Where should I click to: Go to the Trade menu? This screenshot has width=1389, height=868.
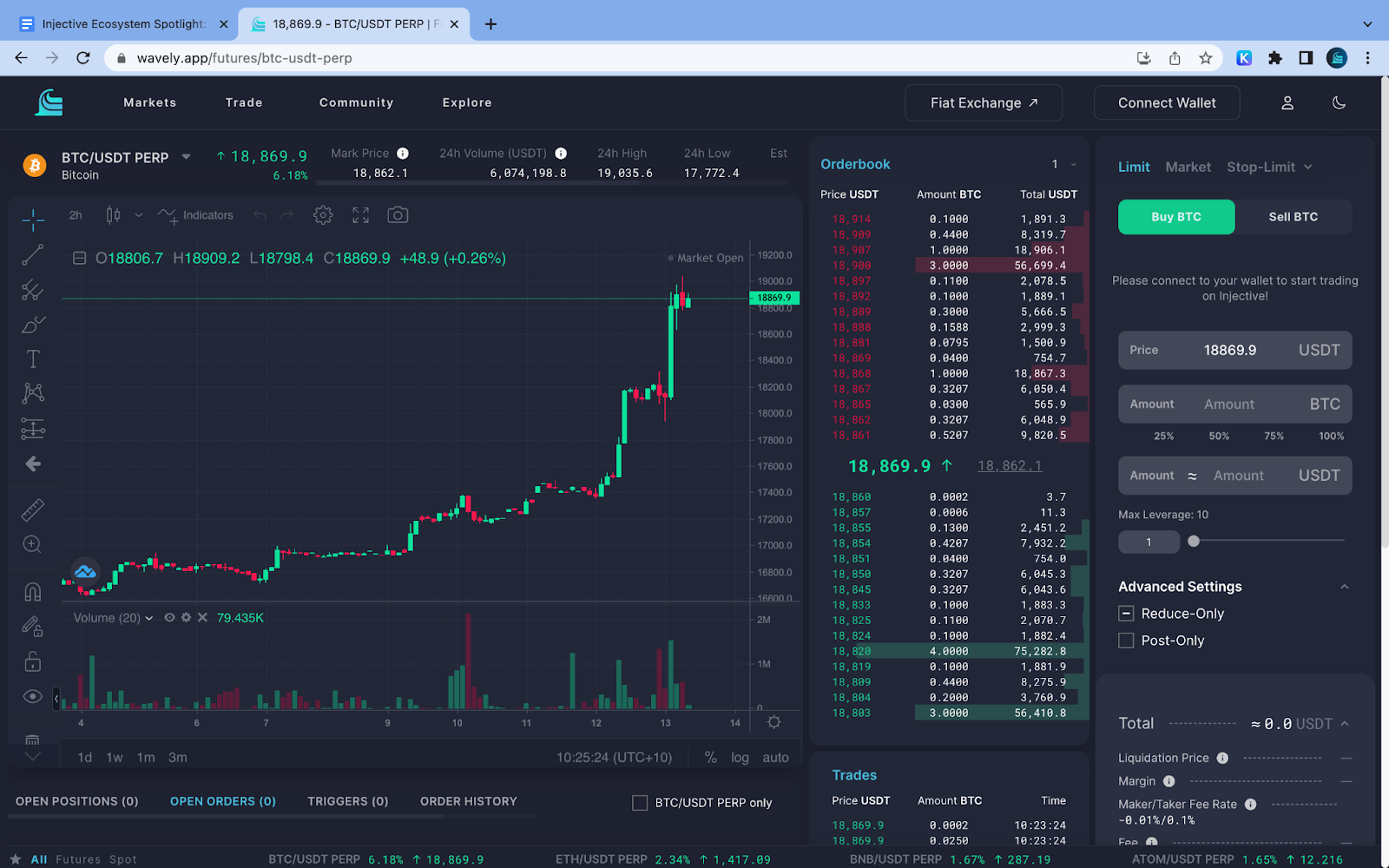pyautogui.click(x=244, y=102)
